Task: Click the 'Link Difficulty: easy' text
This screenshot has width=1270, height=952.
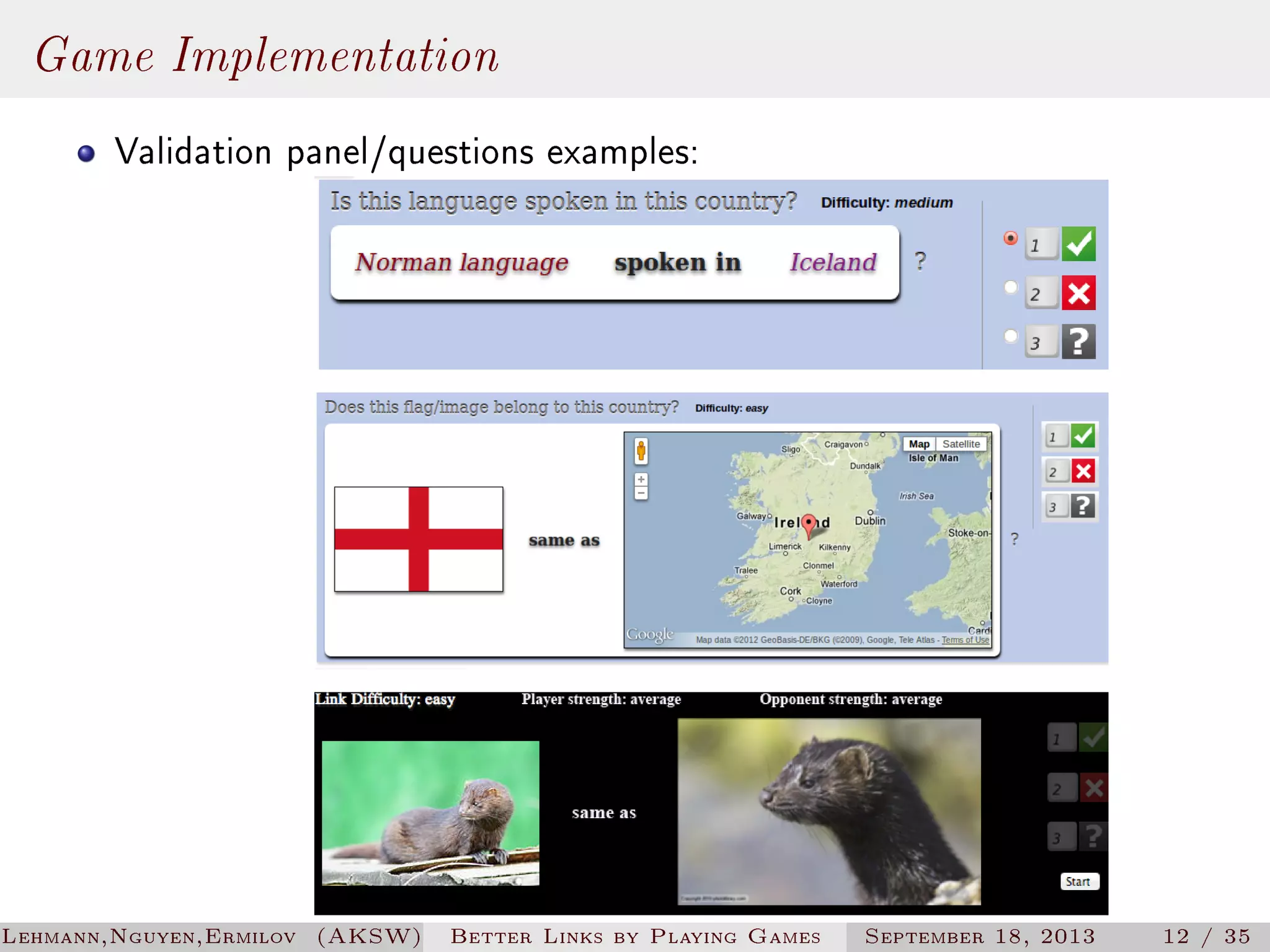Action: click(385, 699)
